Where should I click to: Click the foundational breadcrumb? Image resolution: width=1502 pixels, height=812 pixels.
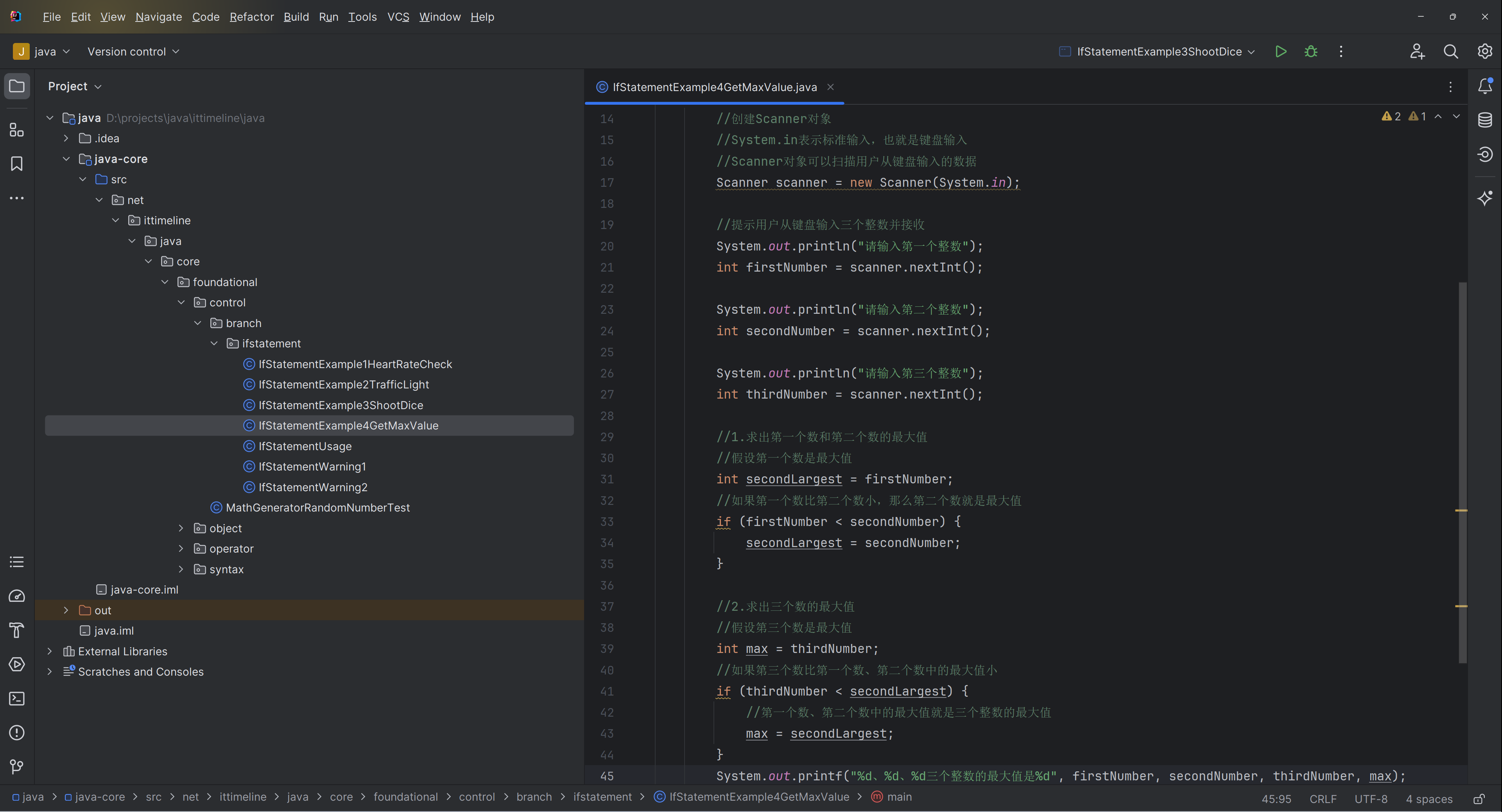coord(405,797)
